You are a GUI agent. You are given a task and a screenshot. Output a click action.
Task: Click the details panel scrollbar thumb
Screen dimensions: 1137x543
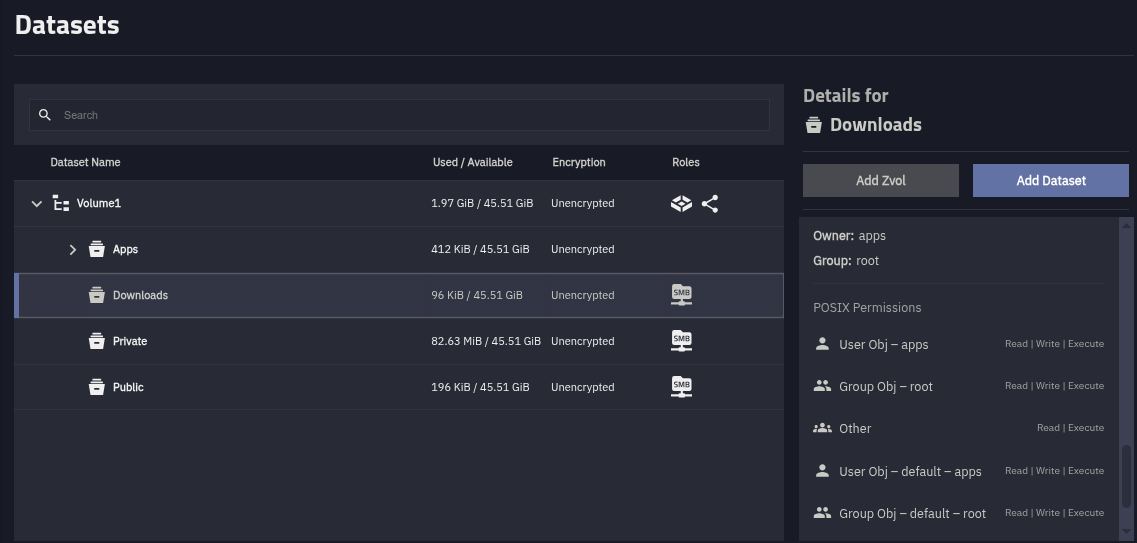tap(1127, 490)
